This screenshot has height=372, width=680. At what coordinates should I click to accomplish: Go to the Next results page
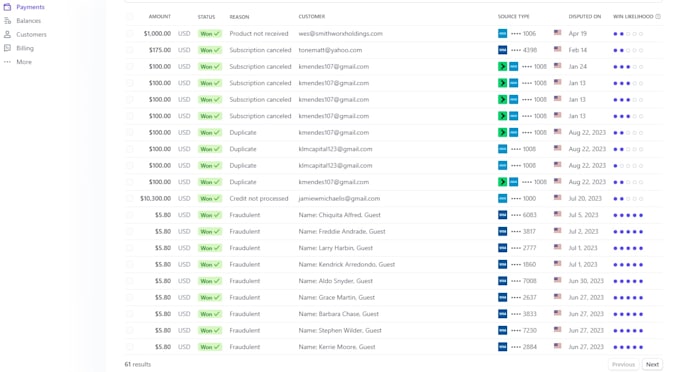(652, 364)
